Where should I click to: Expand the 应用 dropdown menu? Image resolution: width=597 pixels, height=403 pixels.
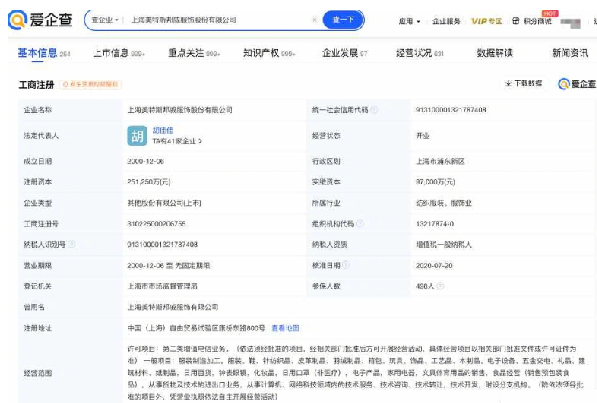tap(409, 21)
